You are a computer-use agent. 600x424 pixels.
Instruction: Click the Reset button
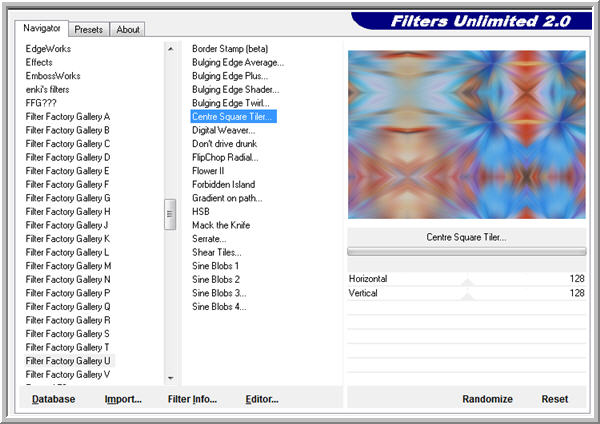555,399
